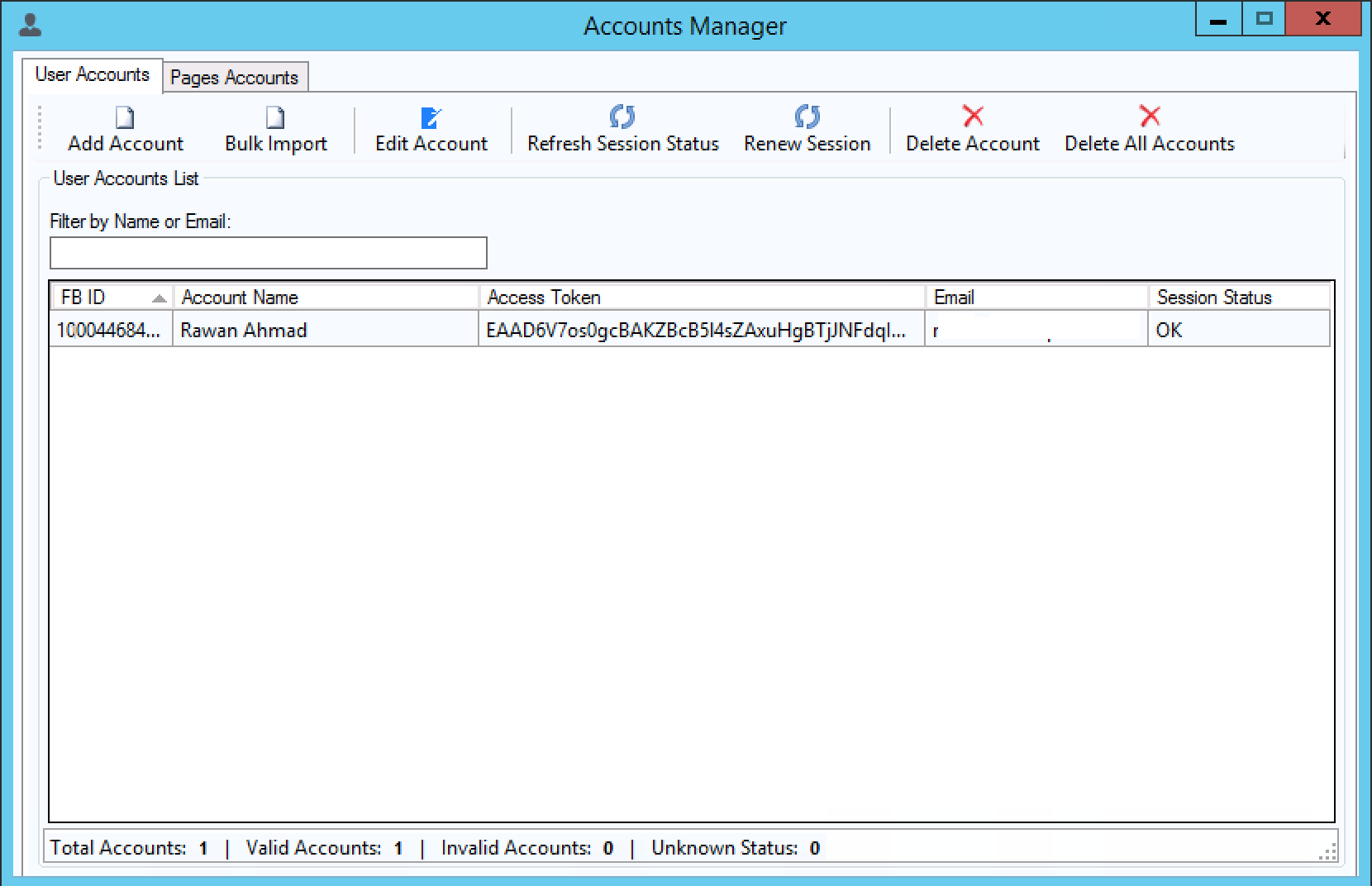Click the user profile icon in title bar
Screen dimensions: 1372x886
(30, 23)
